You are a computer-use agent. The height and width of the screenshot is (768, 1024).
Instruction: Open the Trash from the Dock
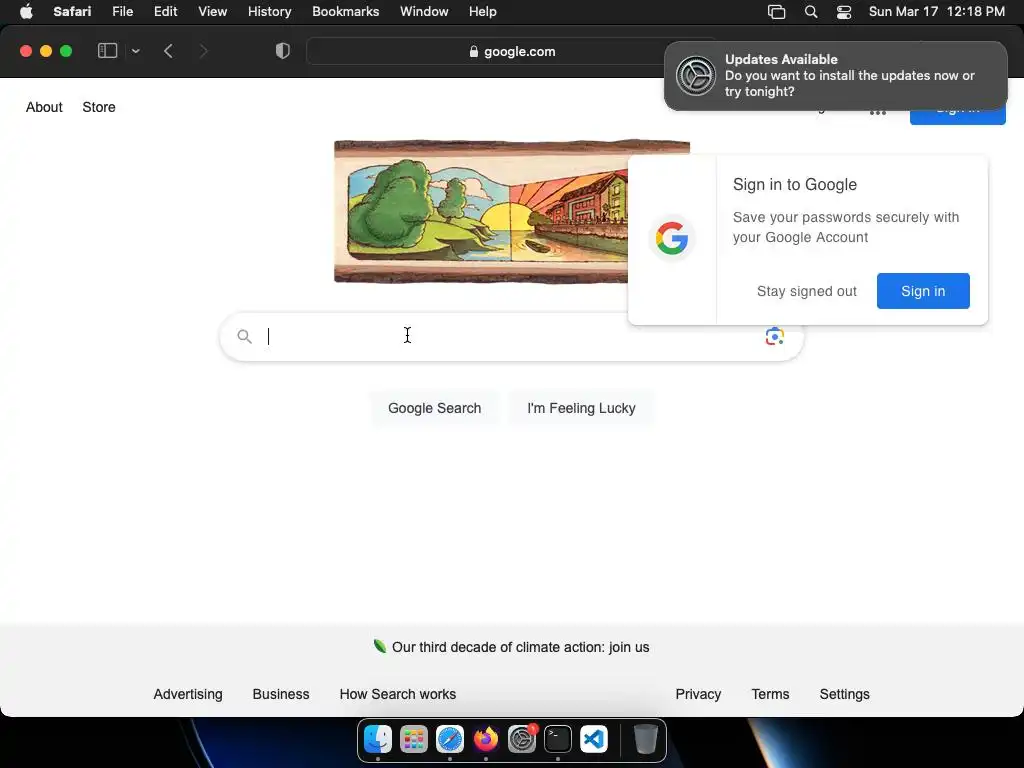tap(646, 739)
